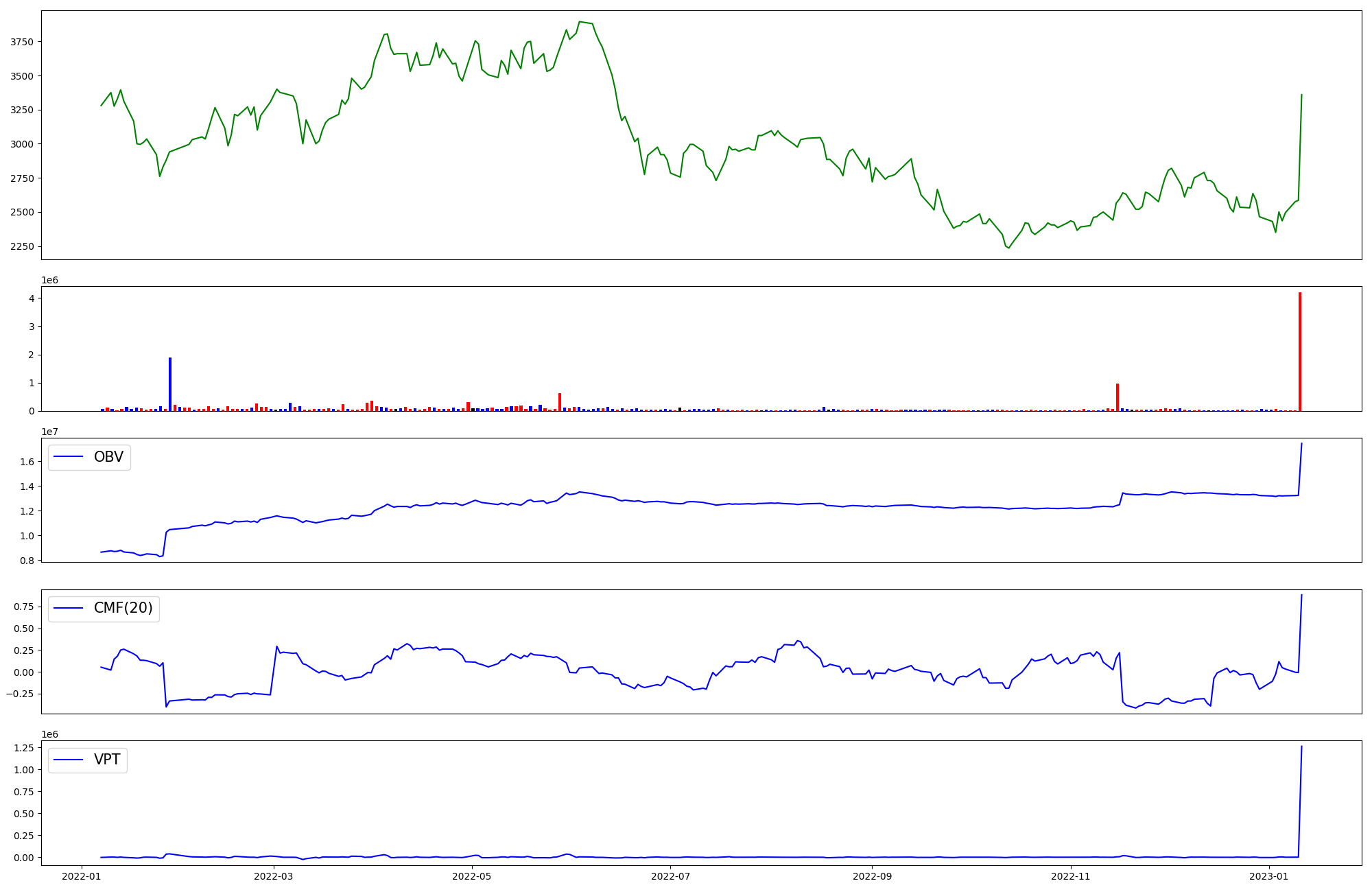Click the red volume bar in mid-November 2022
This screenshot has height=892, width=1372.
point(1117,397)
